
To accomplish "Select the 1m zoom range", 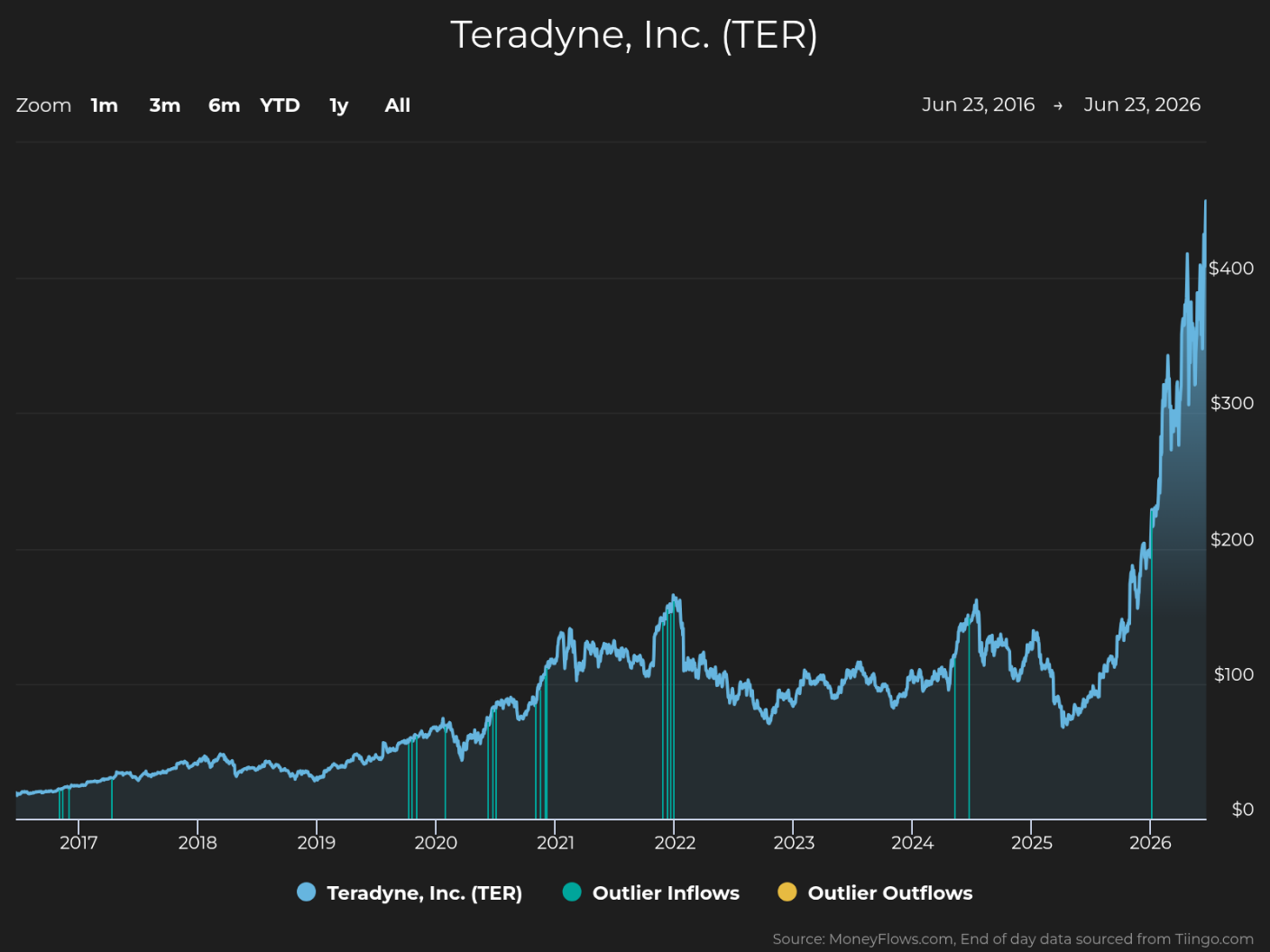I will [x=105, y=105].
